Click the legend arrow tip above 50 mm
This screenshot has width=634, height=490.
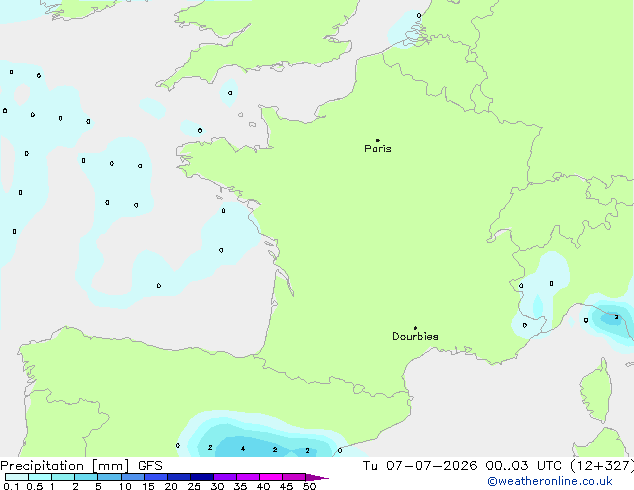(x=317, y=477)
